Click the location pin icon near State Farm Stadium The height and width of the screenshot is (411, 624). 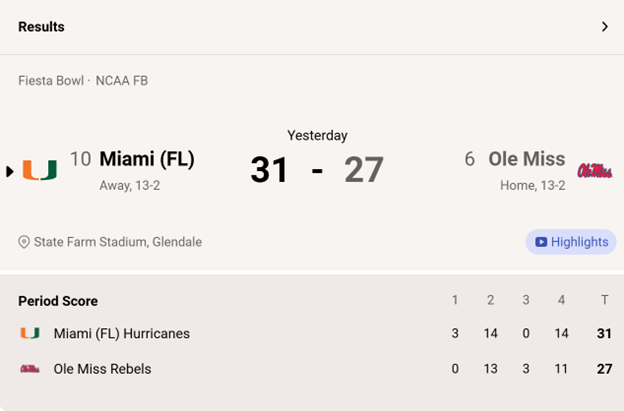(x=24, y=242)
